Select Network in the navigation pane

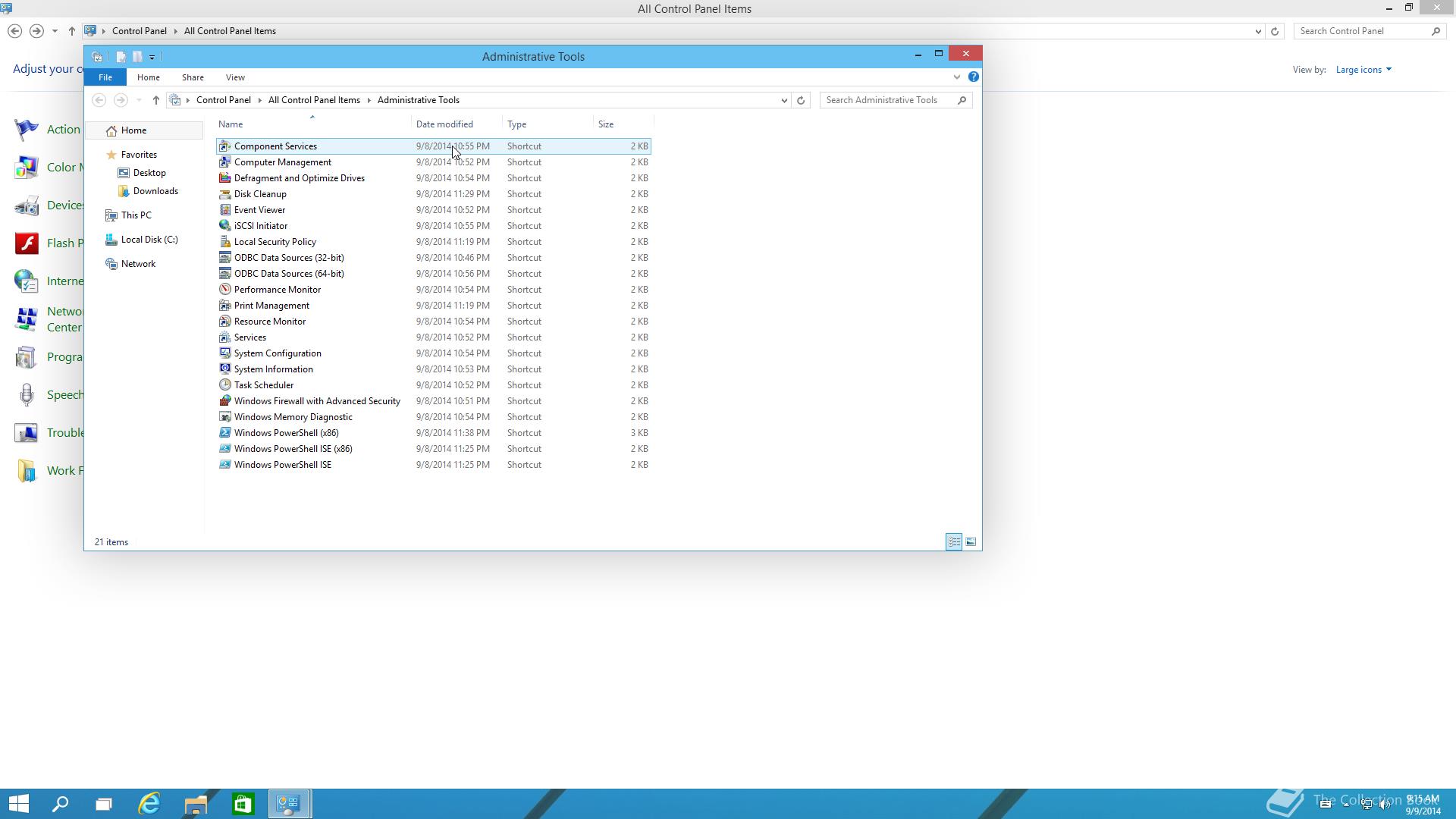pyautogui.click(x=138, y=264)
